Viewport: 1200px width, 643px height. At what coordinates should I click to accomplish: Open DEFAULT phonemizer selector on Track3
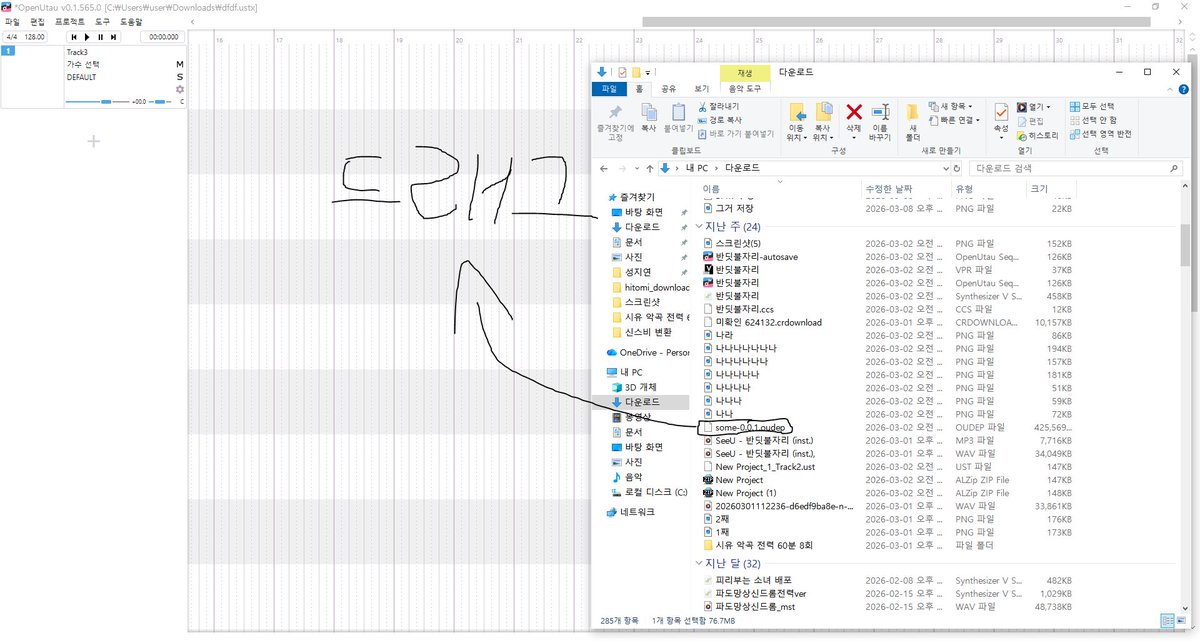click(x=82, y=77)
